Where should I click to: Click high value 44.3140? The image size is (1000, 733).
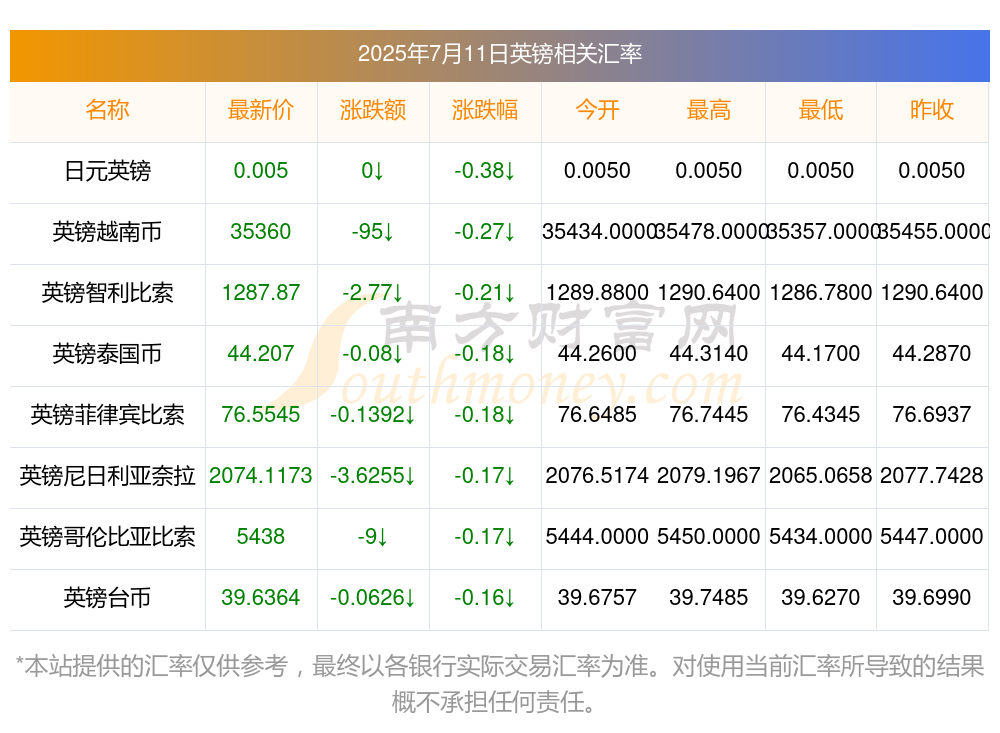709,353
